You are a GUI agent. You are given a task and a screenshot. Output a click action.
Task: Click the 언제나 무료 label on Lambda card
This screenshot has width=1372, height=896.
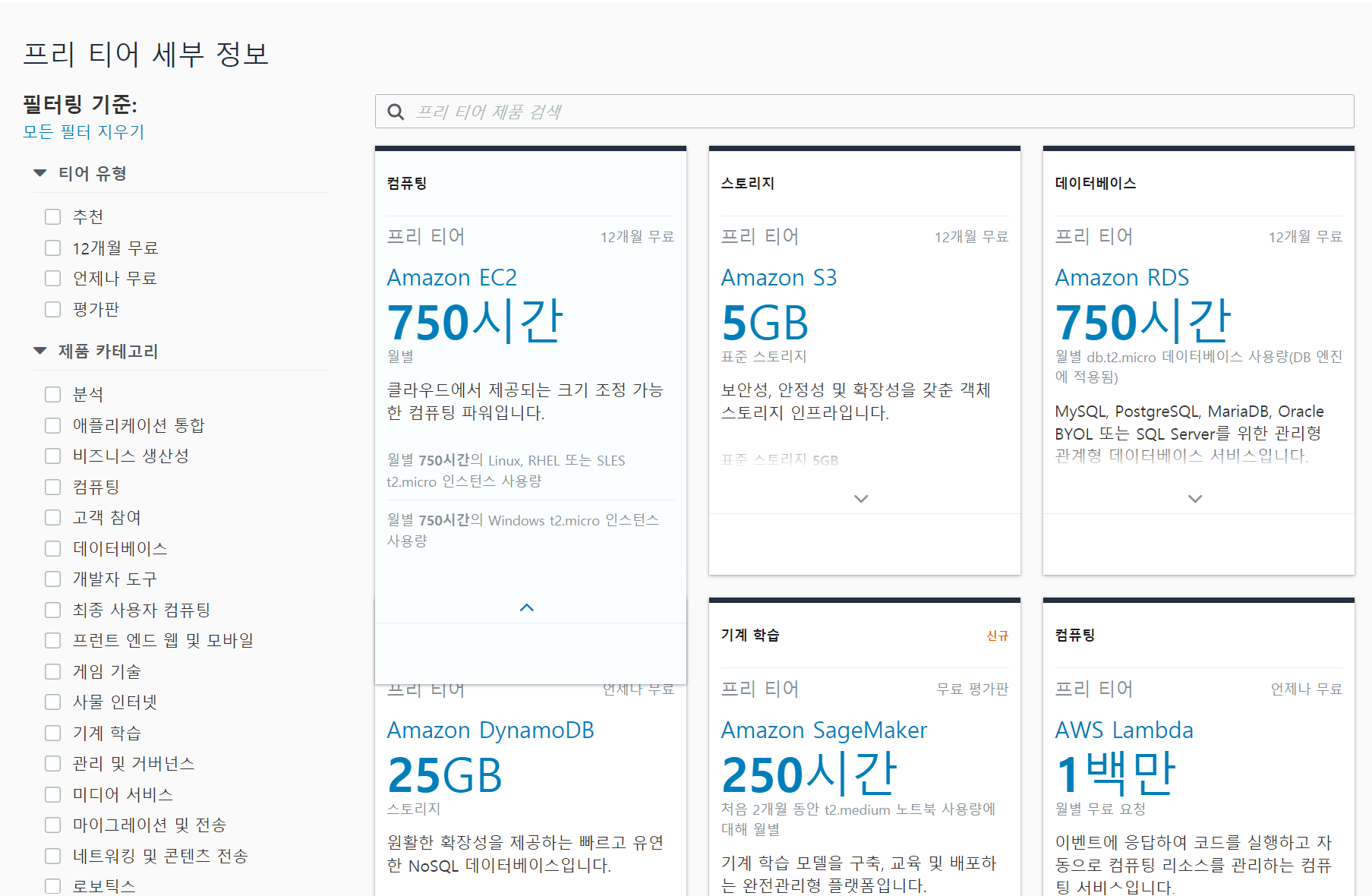(1306, 689)
